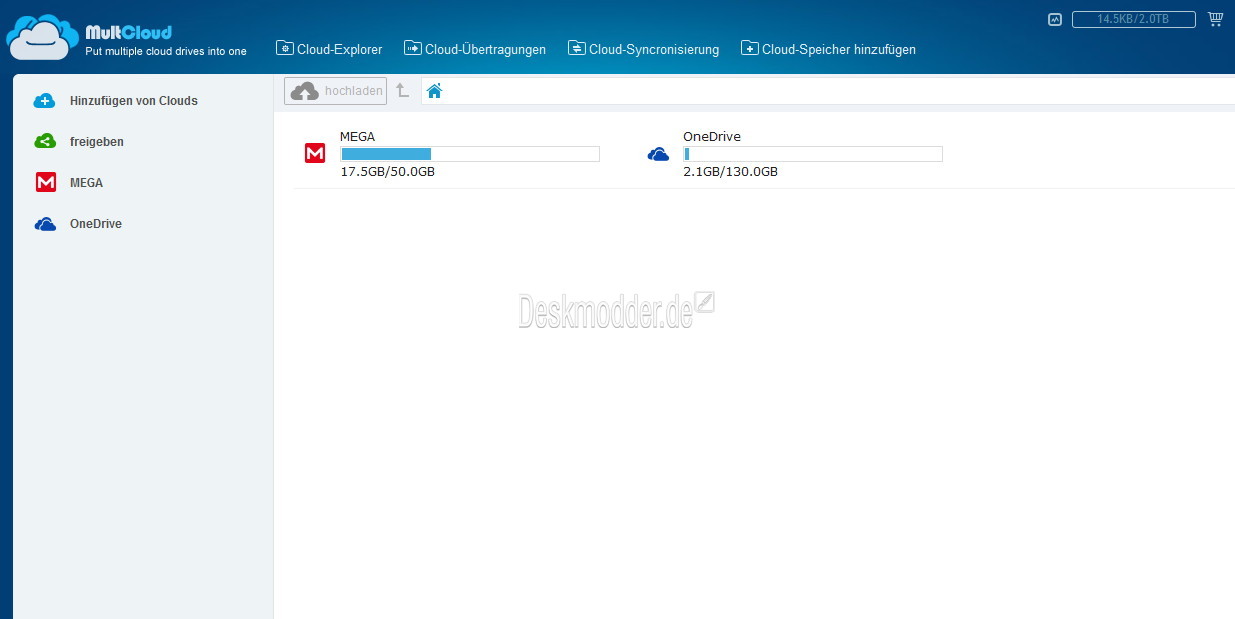
Task: Click the traffic monitor icon at top right
Action: [1054, 19]
